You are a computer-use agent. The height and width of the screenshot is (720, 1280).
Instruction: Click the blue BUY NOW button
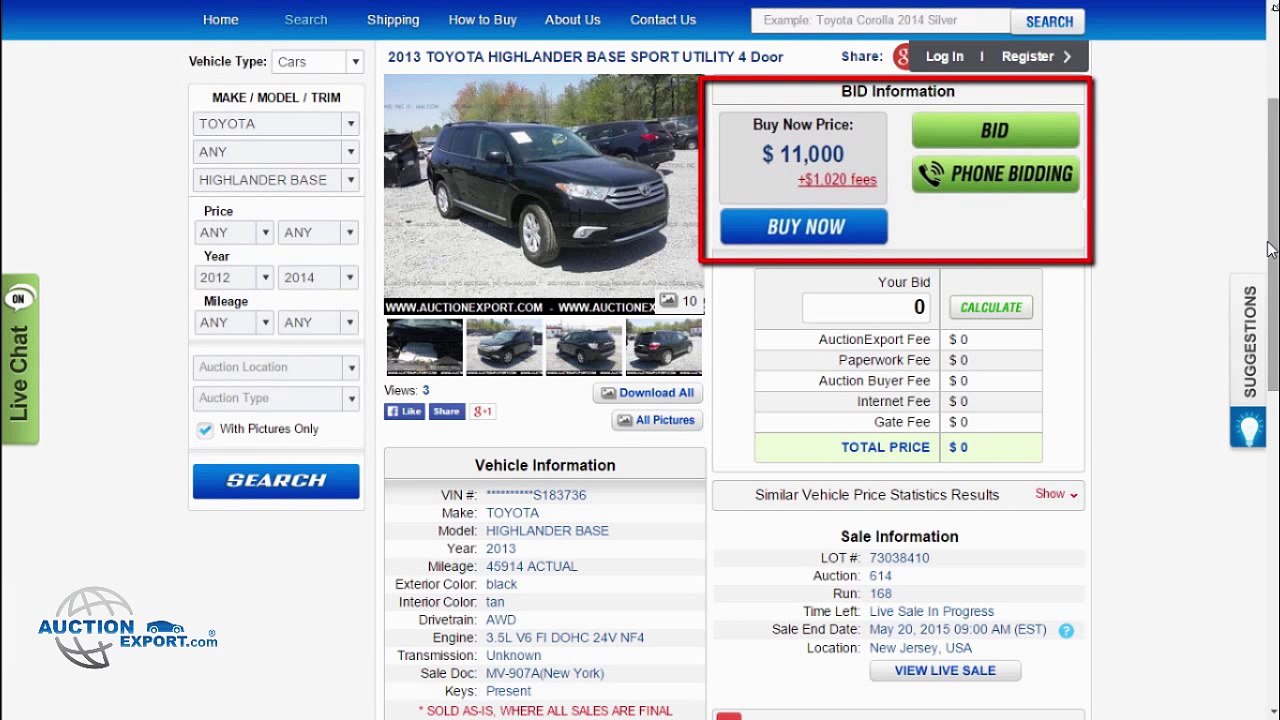[x=804, y=227]
